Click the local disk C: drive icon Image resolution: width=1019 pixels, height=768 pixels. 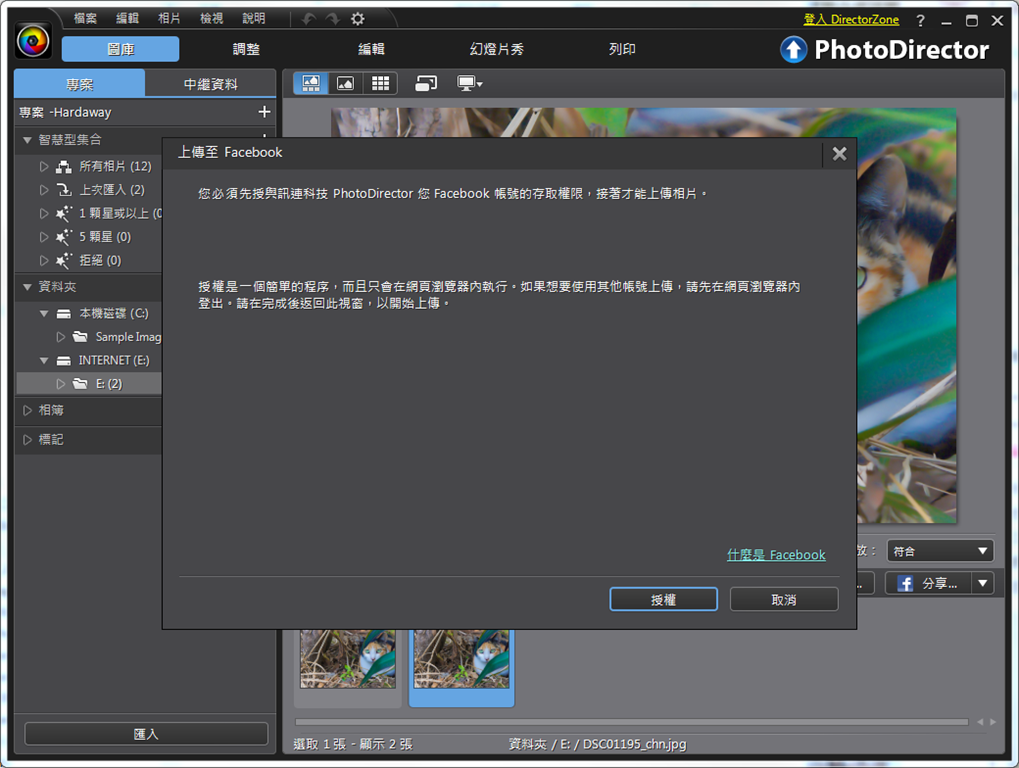coord(64,314)
